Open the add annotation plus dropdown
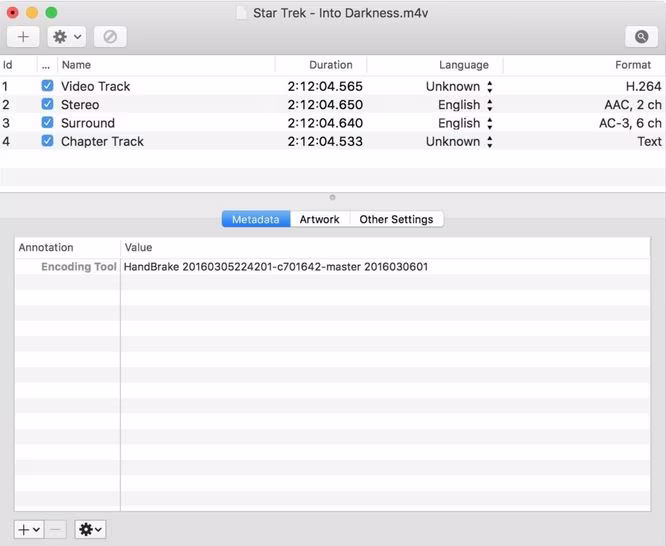Screen dimensions: 666x546 (29, 529)
